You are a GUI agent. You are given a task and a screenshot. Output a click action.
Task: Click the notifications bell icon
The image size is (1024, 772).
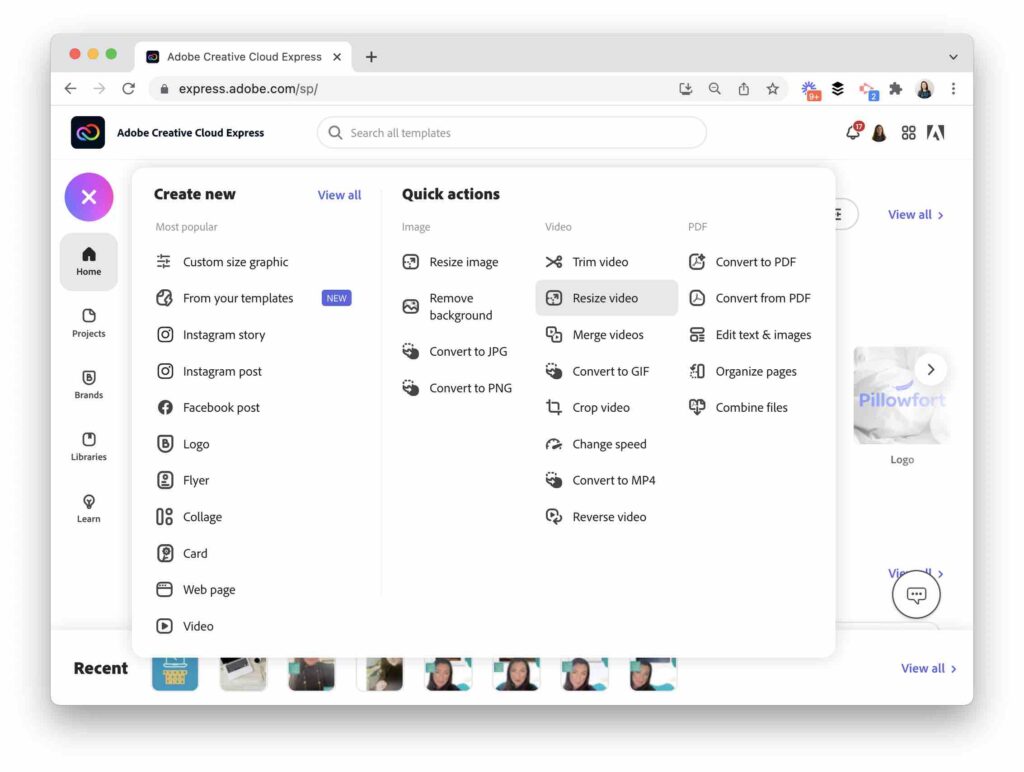pos(853,133)
